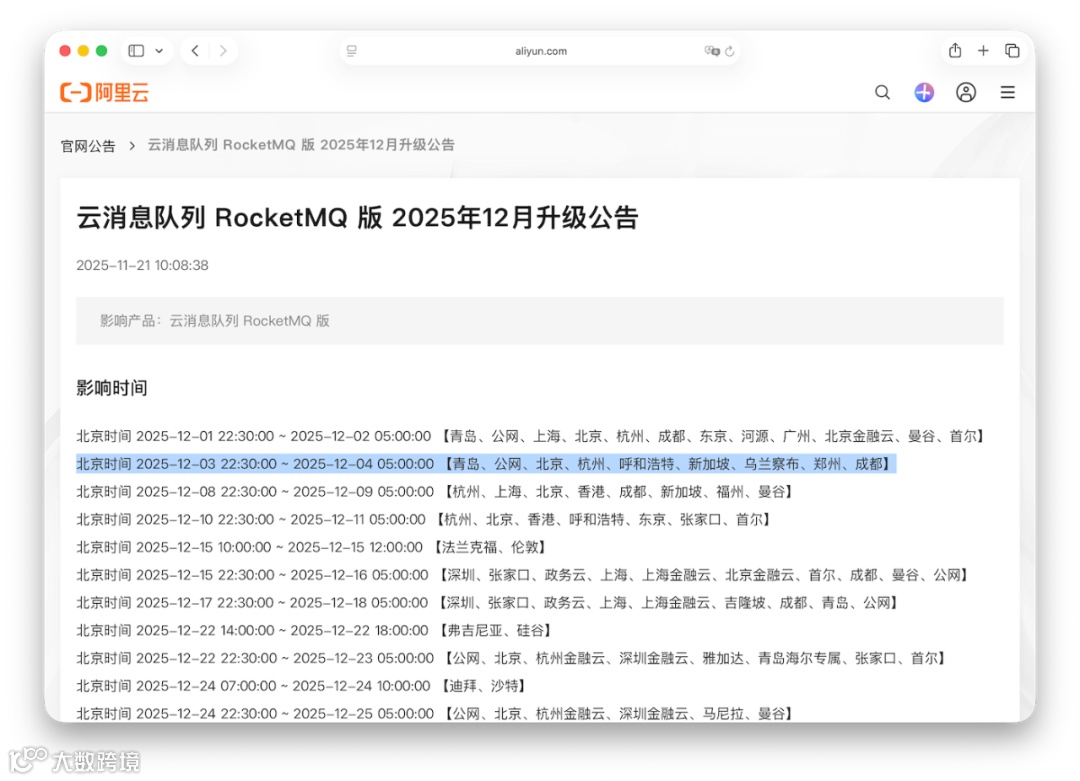Open the Safari share icon
The width and height of the screenshot is (1080, 781).
(955, 50)
